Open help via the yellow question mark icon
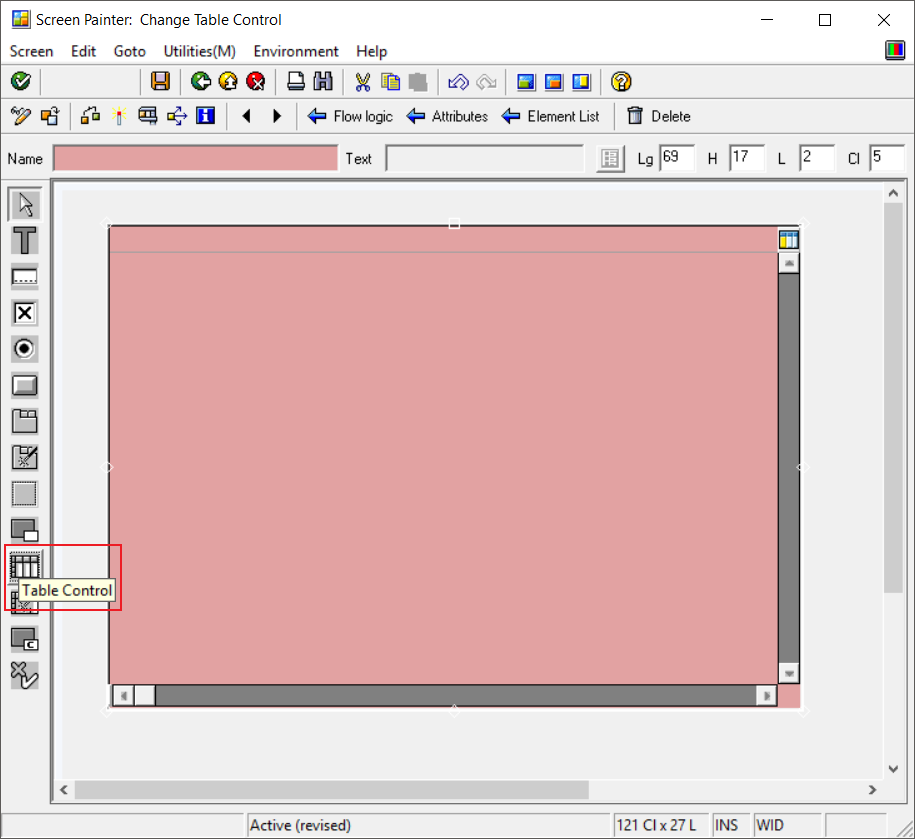Screen dimensions: 915x839 pyautogui.click(x=621, y=81)
